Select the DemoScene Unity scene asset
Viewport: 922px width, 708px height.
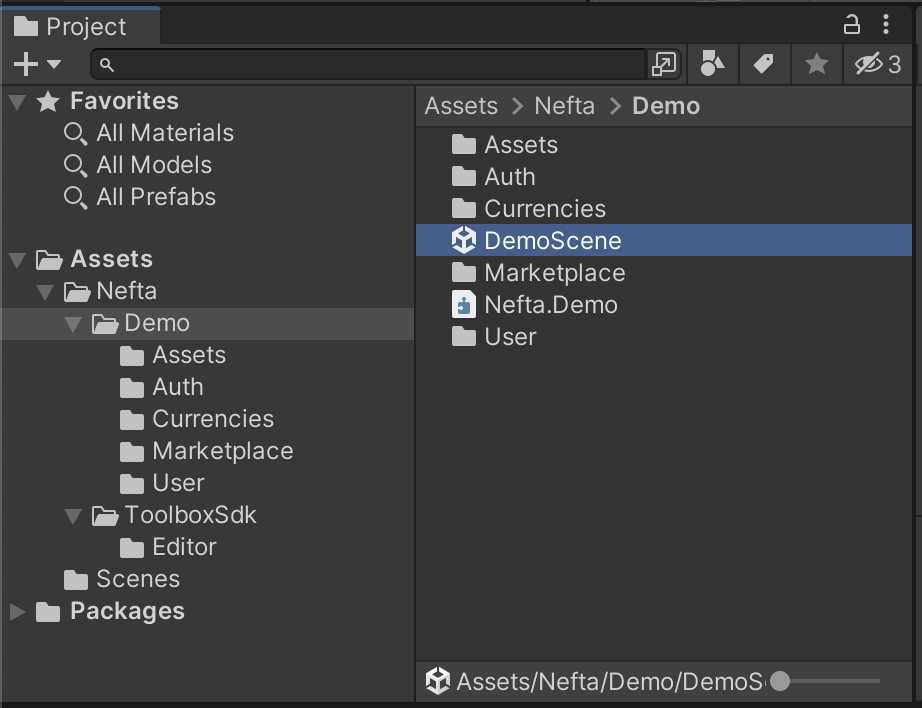[664, 241]
